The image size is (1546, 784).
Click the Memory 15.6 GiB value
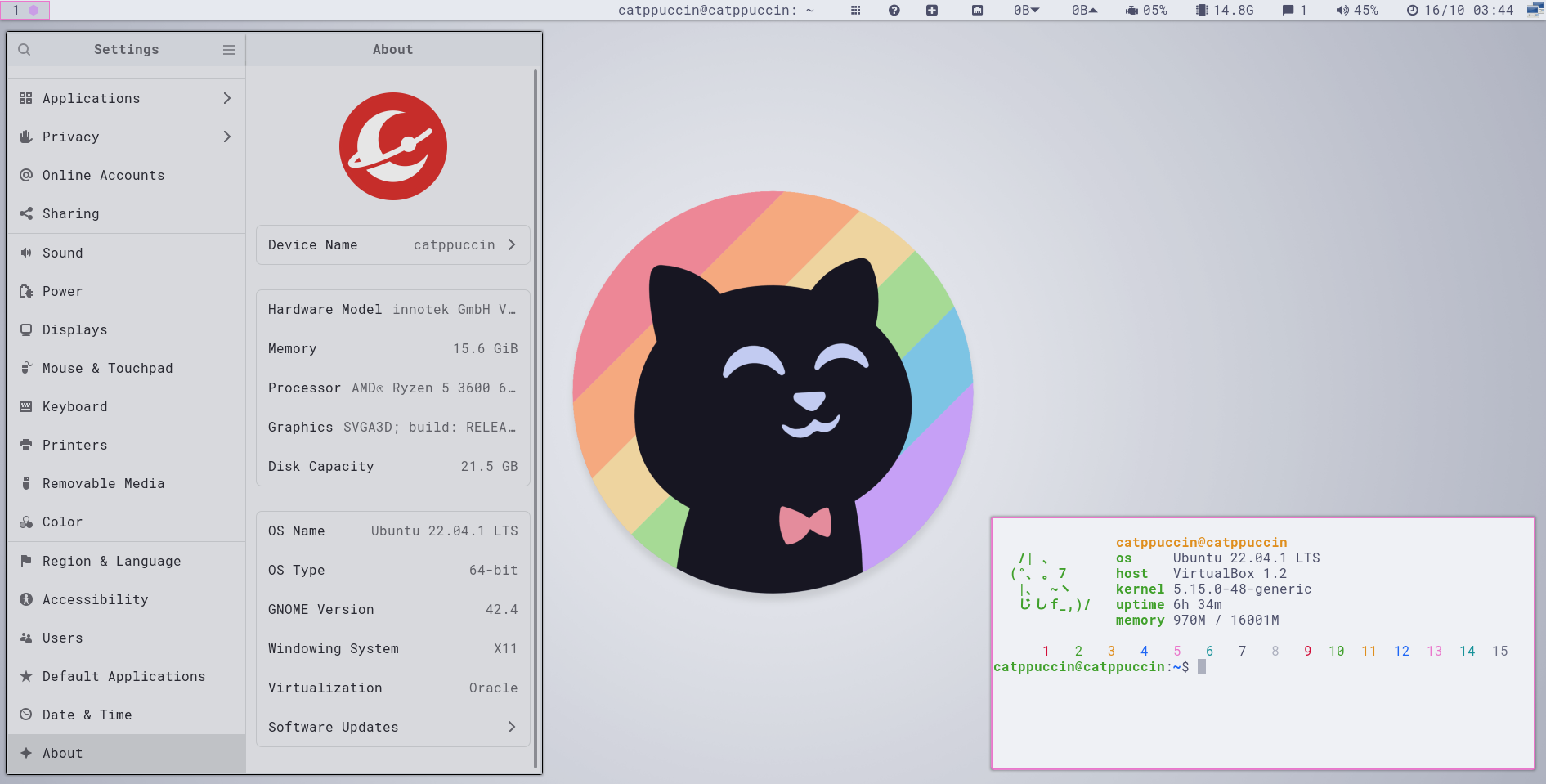[485, 348]
